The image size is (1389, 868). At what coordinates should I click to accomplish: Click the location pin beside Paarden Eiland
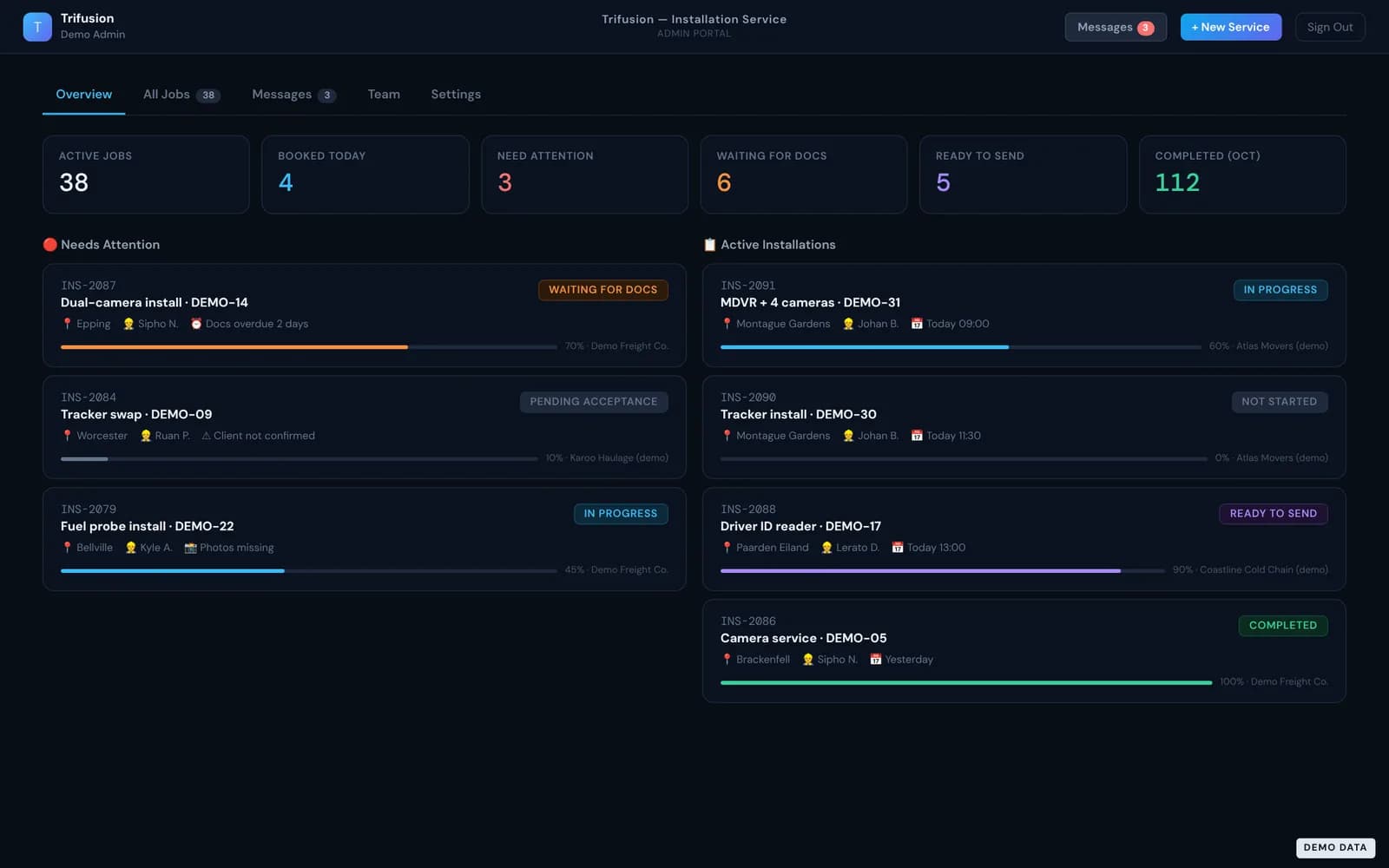pyautogui.click(x=727, y=548)
